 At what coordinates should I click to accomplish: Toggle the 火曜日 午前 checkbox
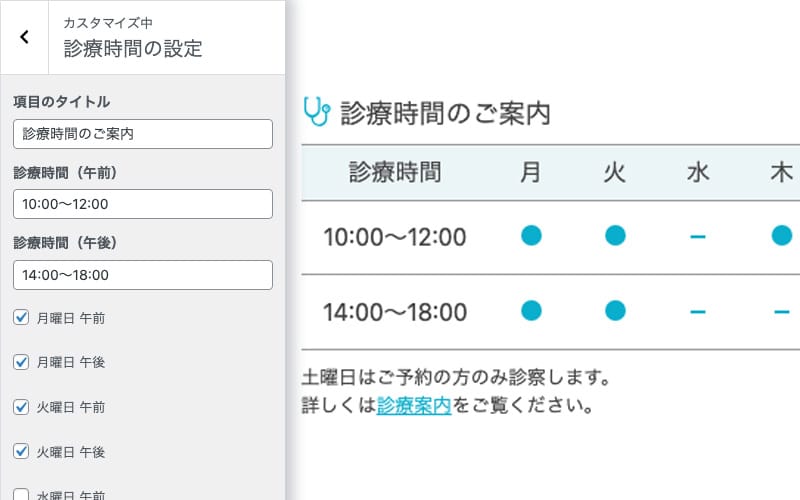[x=21, y=407]
